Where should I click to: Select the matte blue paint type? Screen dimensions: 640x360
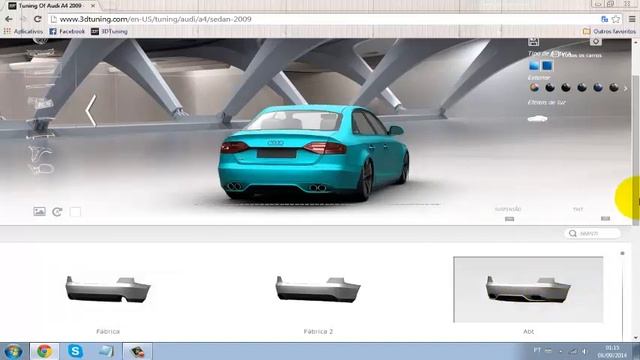(x=547, y=66)
